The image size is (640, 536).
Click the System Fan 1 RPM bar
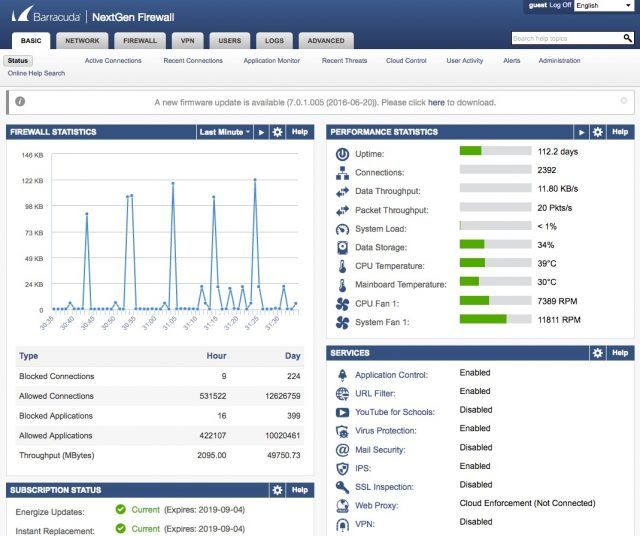pyautogui.click(x=496, y=319)
